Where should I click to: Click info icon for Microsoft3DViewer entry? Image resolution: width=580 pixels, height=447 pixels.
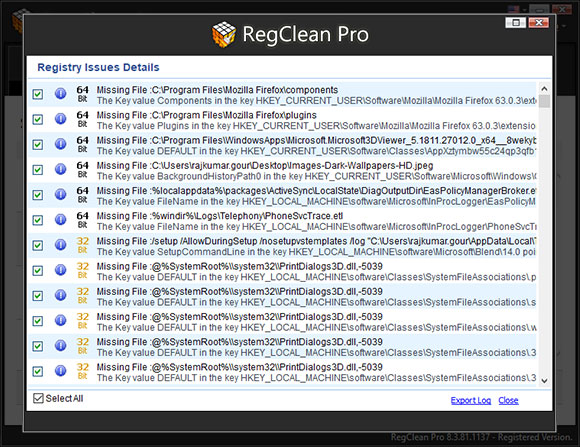61,144
